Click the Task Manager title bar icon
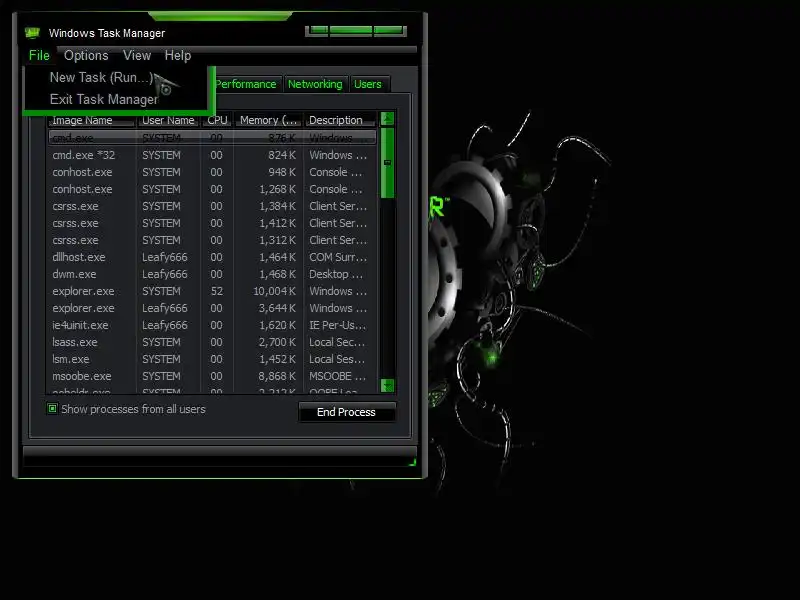 point(32,33)
